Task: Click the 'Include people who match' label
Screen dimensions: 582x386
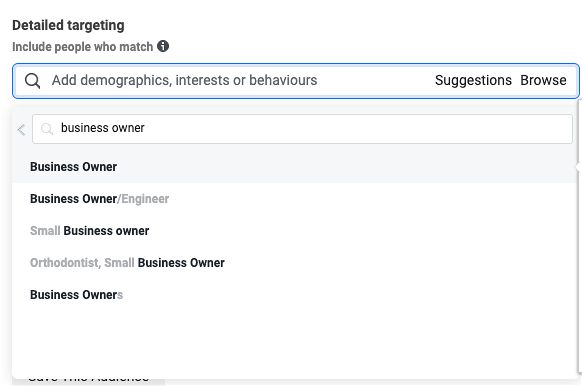Action: (x=82, y=47)
